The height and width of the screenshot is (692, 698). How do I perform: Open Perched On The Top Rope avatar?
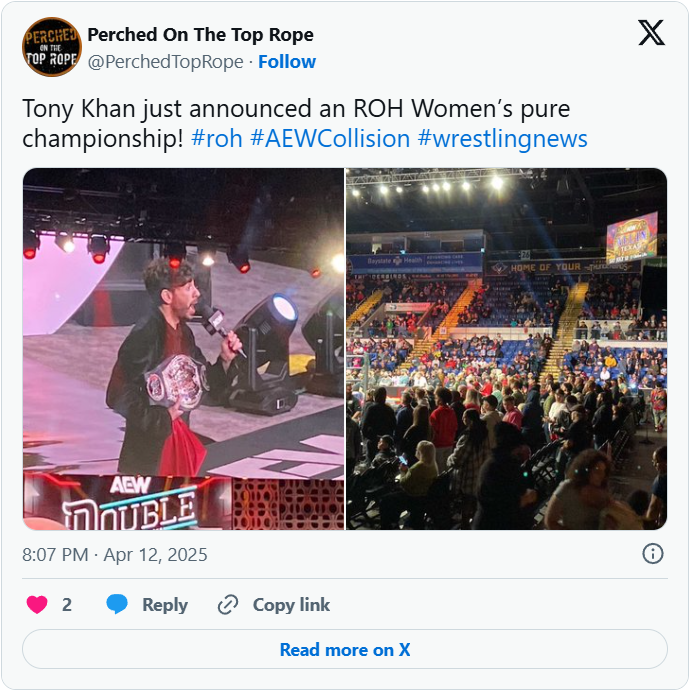52,47
